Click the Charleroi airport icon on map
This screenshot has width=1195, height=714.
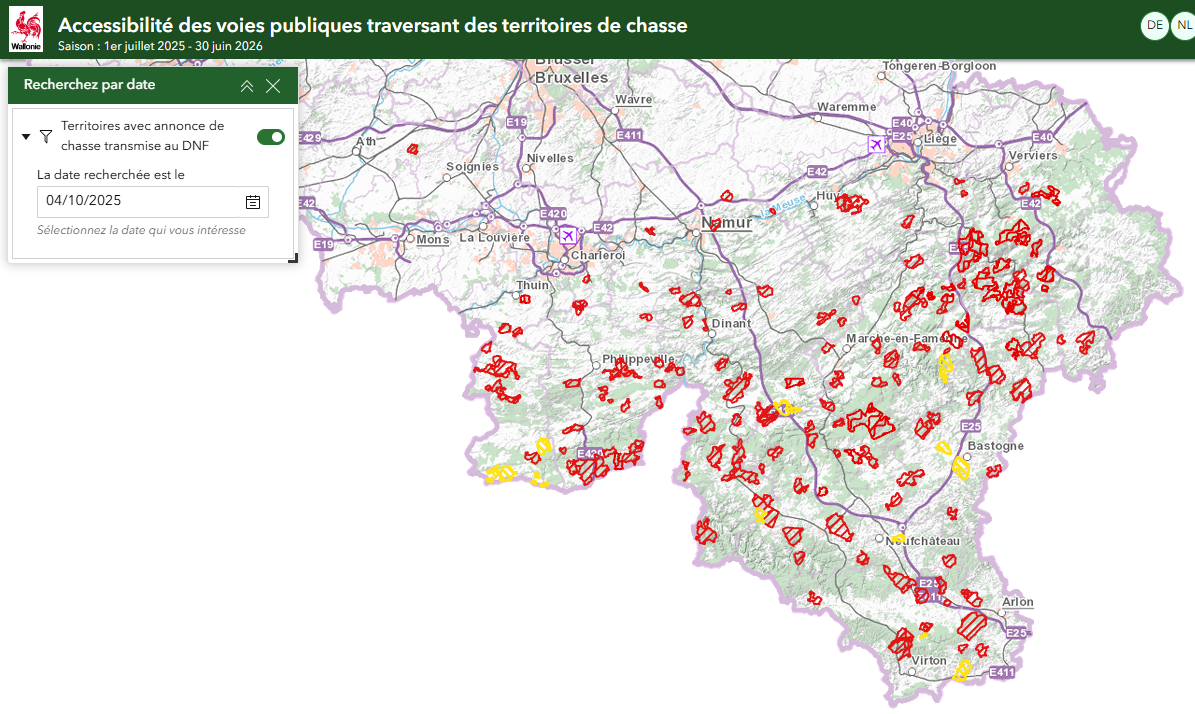(x=568, y=235)
